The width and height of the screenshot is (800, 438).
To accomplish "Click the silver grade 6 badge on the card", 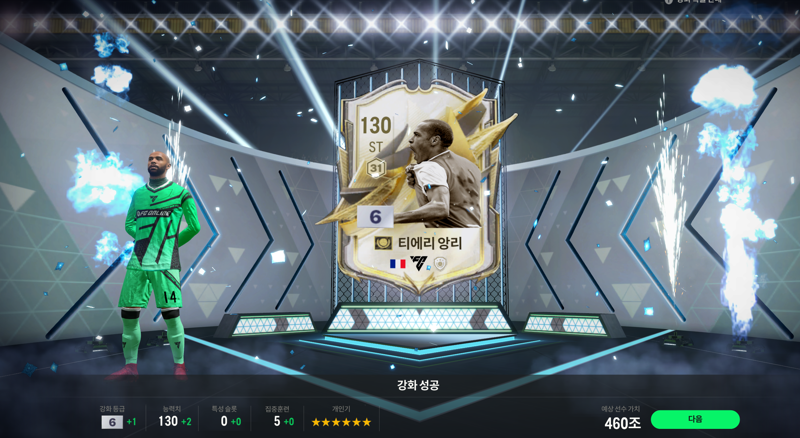I will [375, 216].
